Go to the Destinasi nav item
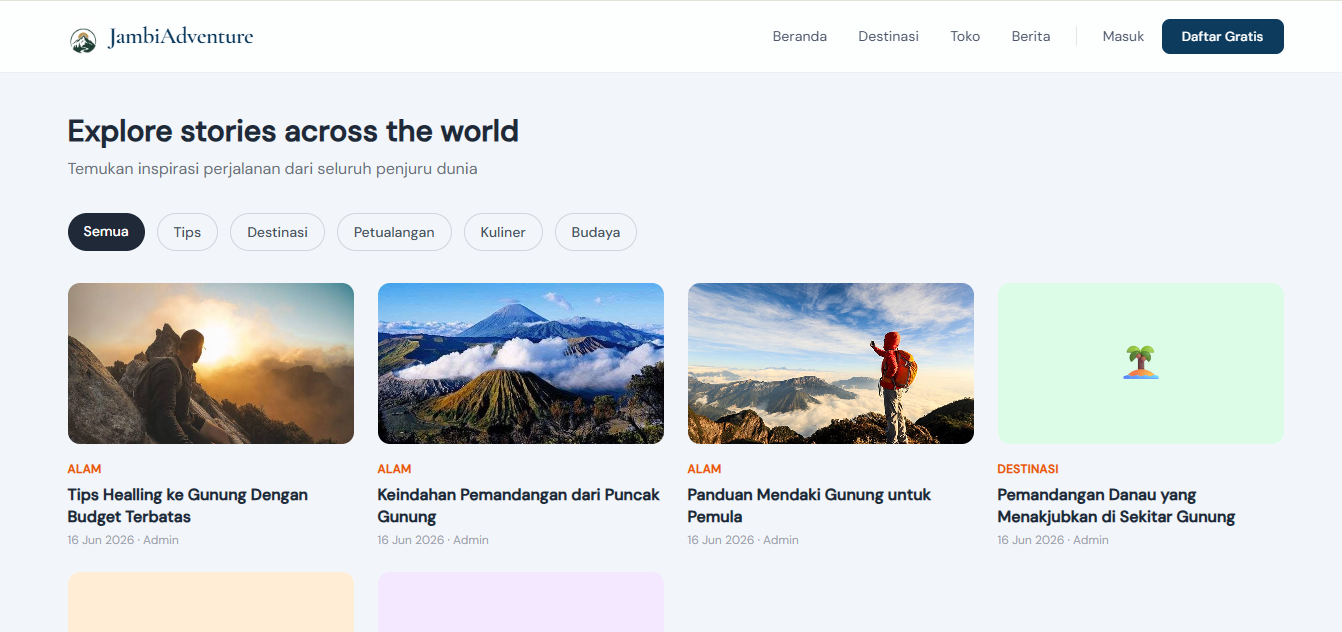 pyautogui.click(x=888, y=36)
